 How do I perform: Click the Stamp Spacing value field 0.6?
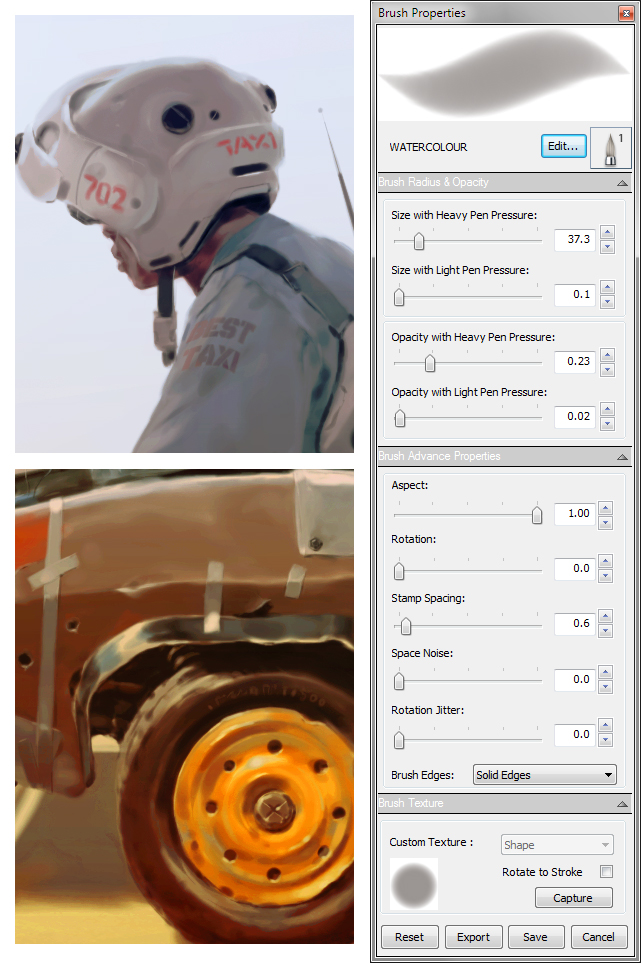(x=575, y=623)
